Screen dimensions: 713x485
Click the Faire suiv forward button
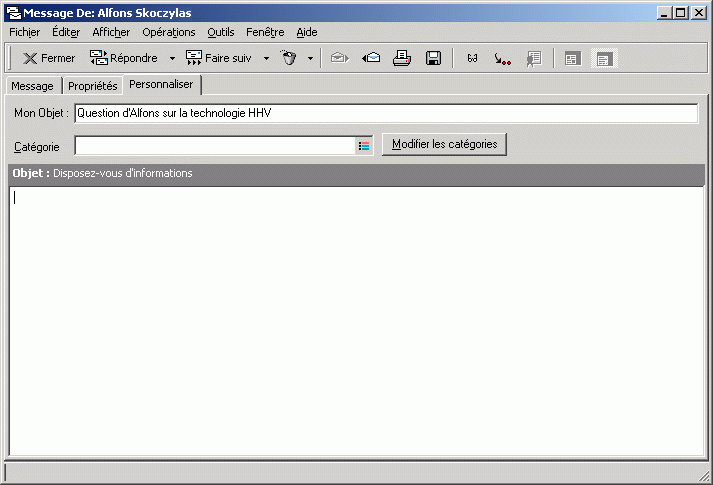pos(219,58)
